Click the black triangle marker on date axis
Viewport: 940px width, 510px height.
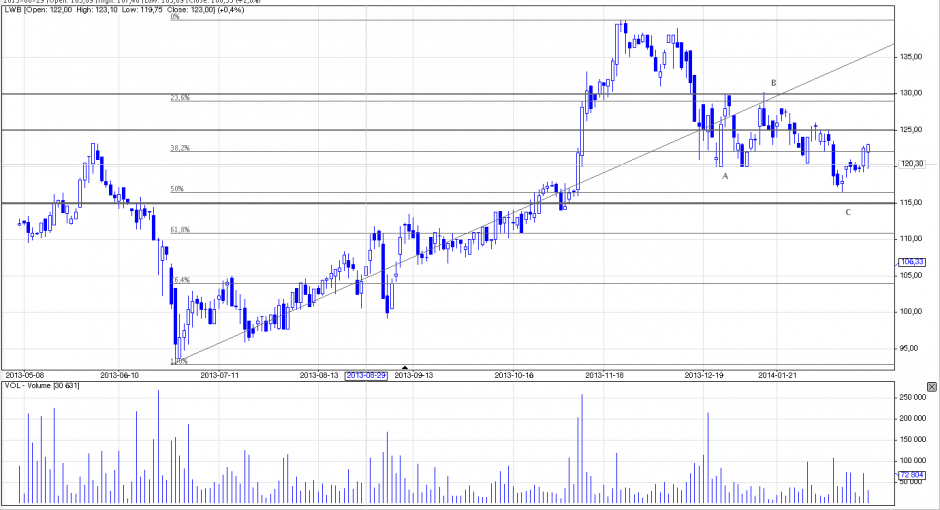405,368
